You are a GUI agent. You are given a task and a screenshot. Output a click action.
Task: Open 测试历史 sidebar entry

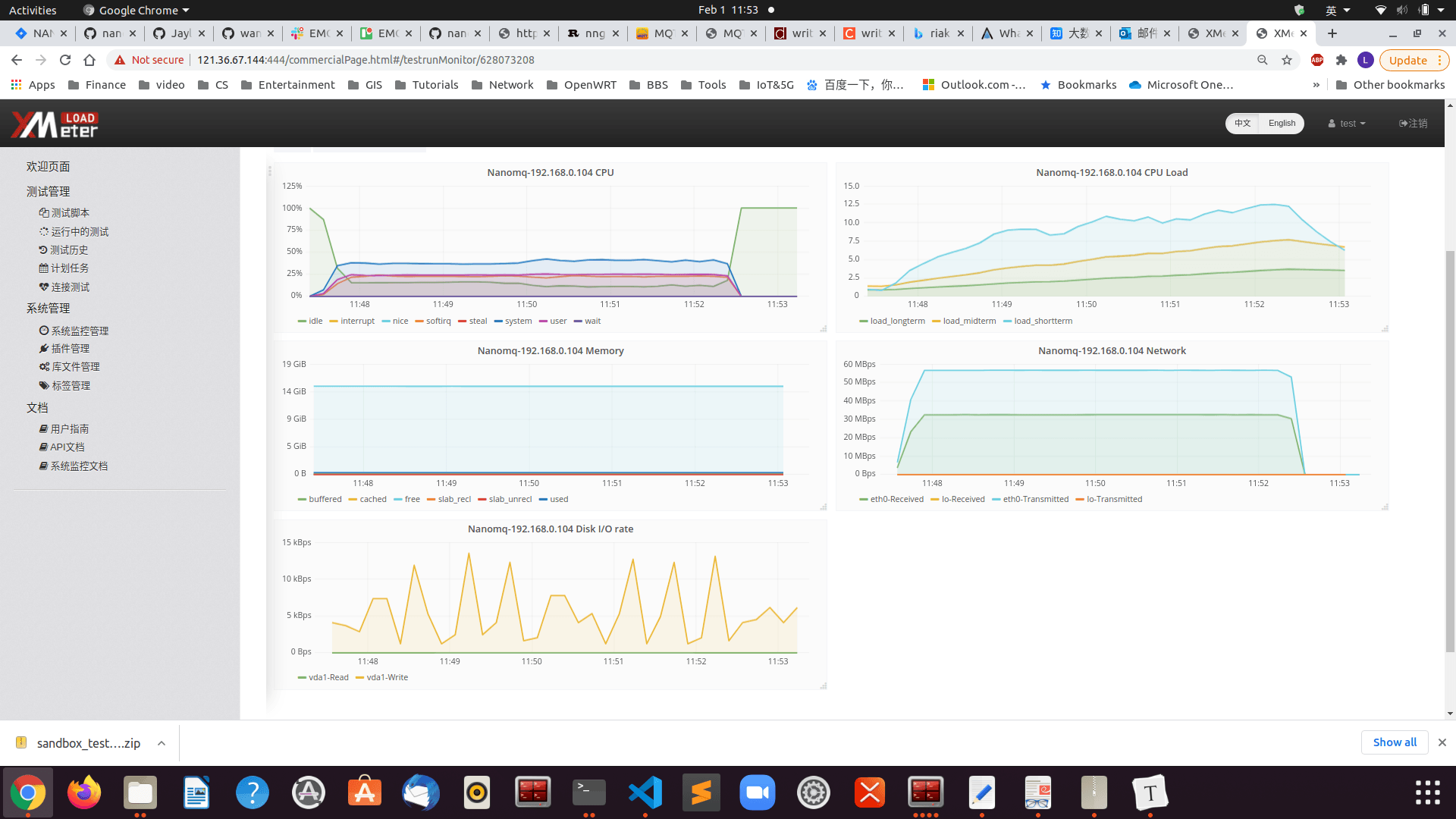(x=69, y=250)
